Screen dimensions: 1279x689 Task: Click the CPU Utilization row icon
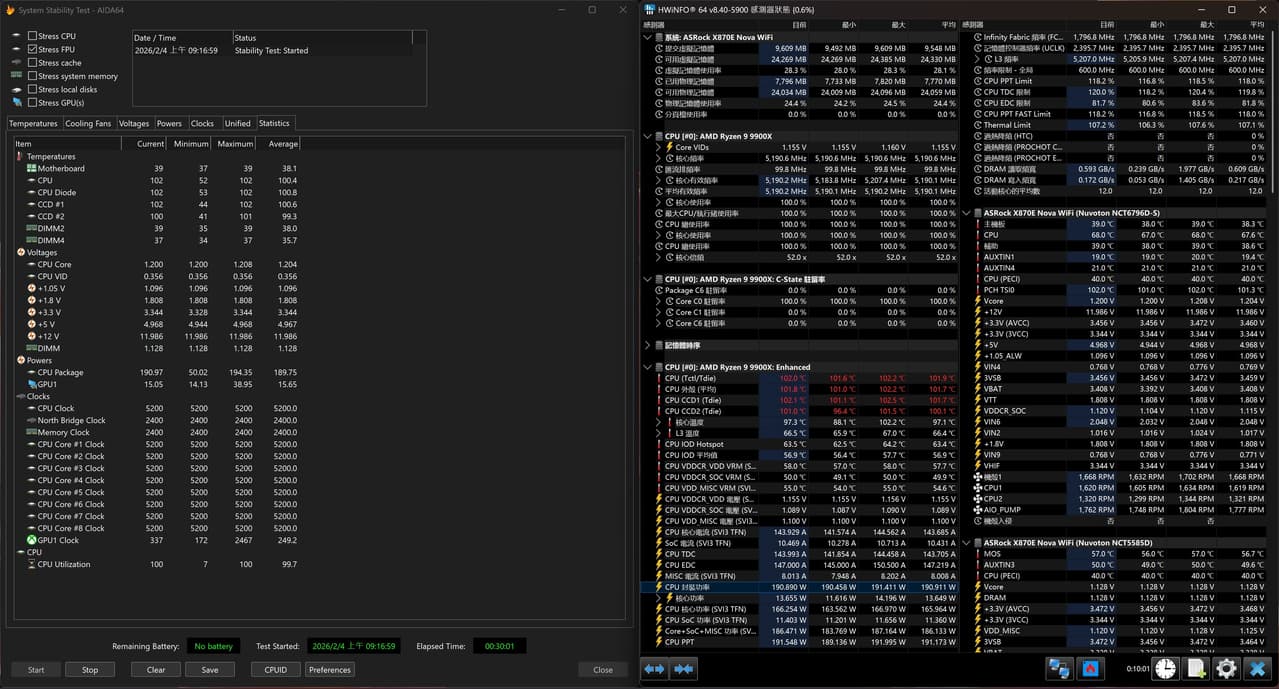coord(31,564)
